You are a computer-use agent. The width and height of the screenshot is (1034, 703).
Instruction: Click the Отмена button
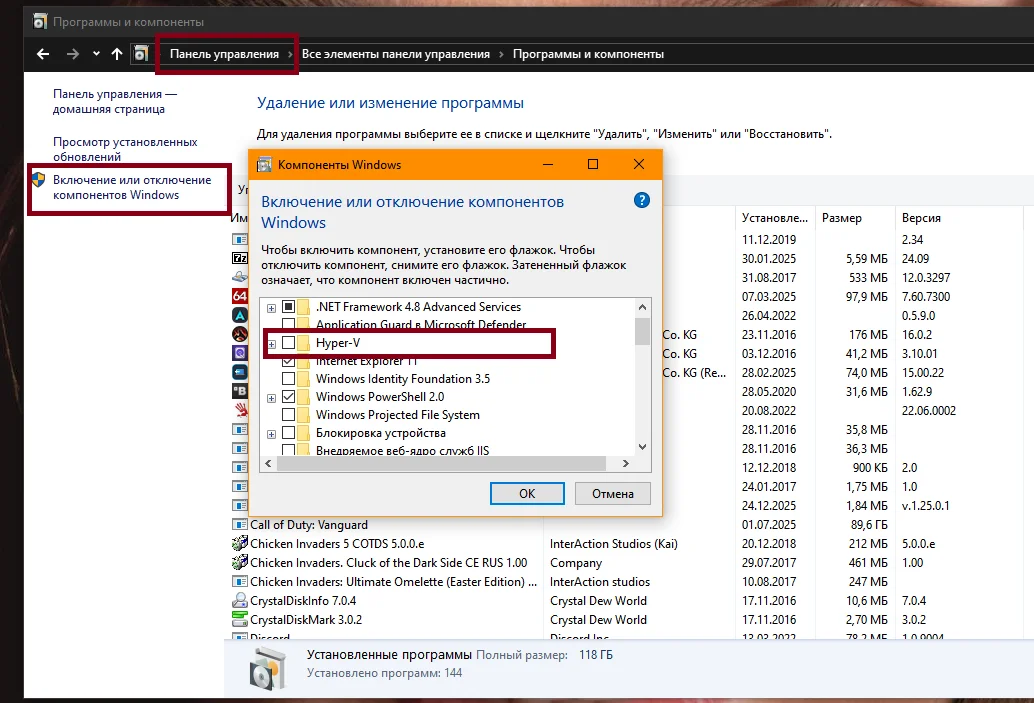coord(613,493)
